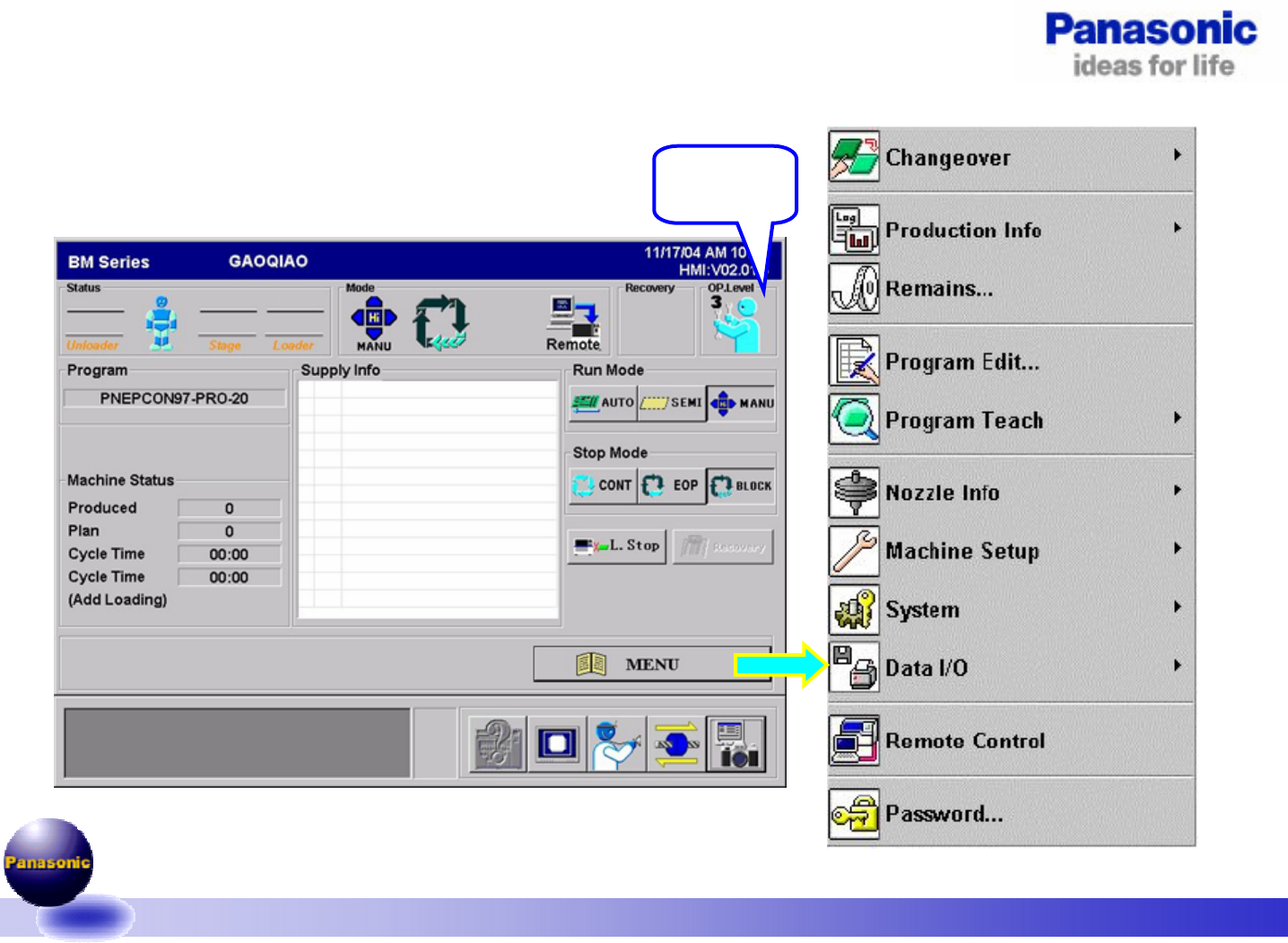The image size is (1288, 943).
Task: Click the Stage status label
Action: pos(225,345)
